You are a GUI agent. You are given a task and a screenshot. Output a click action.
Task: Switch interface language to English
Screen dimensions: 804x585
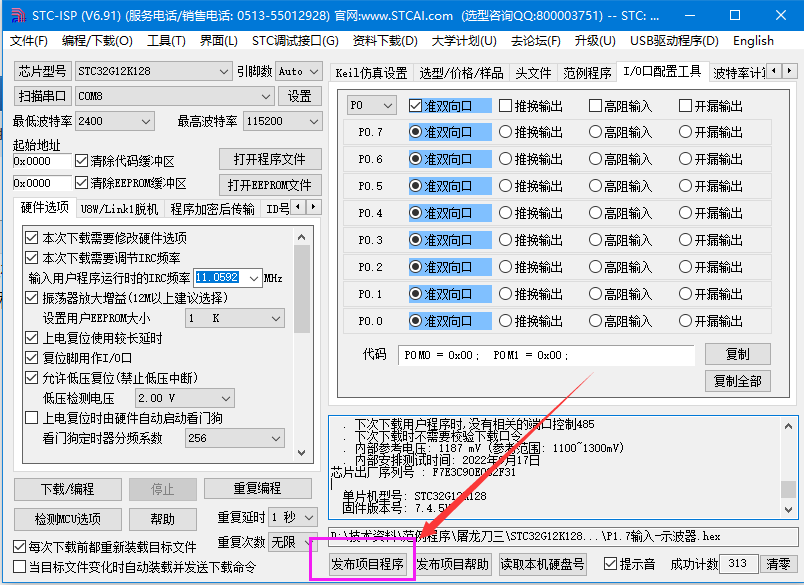(x=753, y=41)
